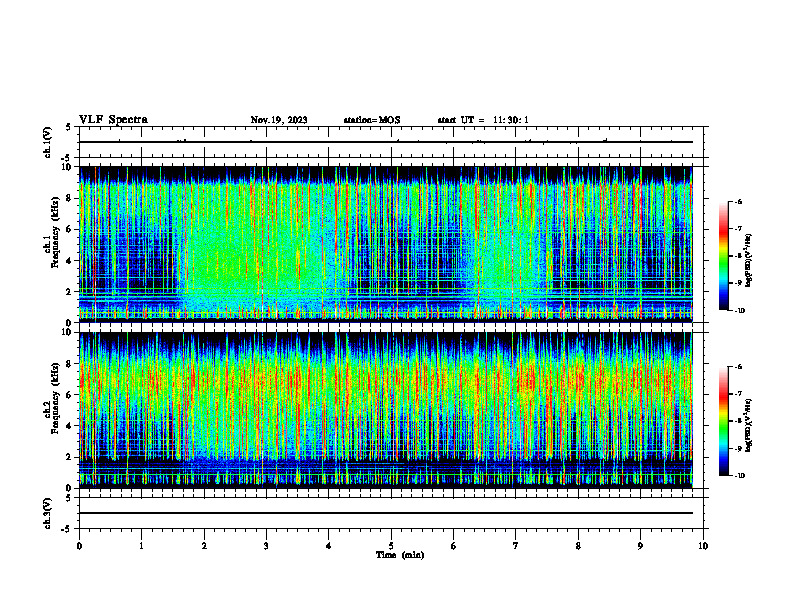792x612 pixels.
Task: Click '-10' on the ch.1 colorbar scale
Action: click(740, 310)
